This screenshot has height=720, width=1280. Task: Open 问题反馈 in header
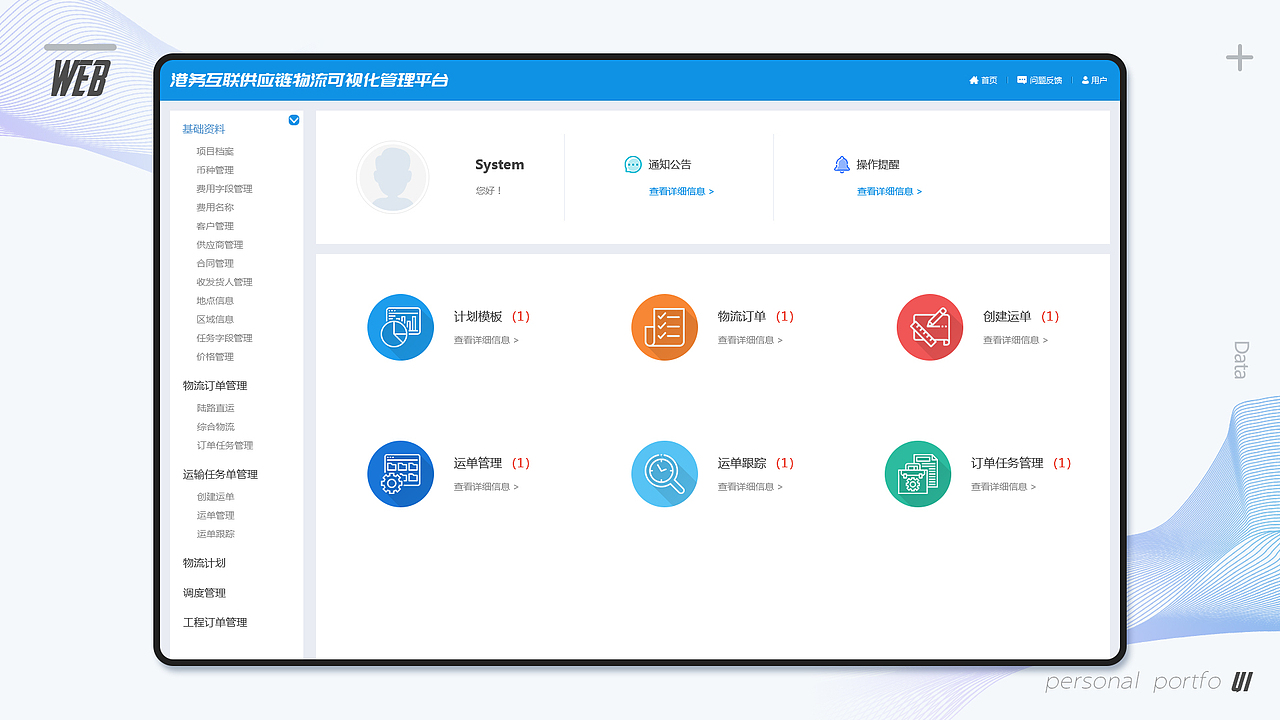[1040, 80]
